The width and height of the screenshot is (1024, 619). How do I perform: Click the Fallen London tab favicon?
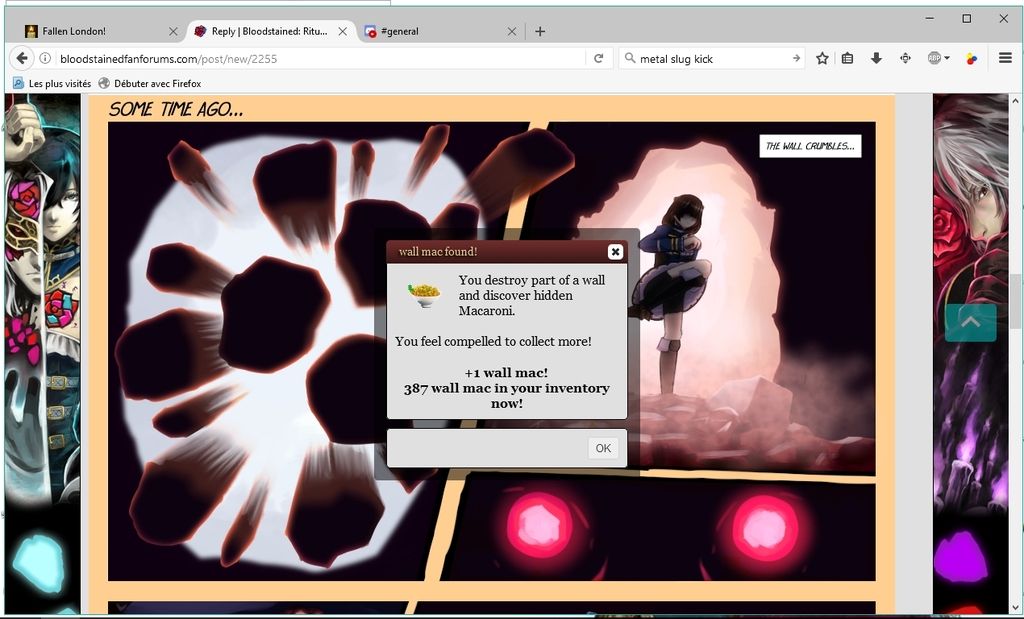pos(31,31)
